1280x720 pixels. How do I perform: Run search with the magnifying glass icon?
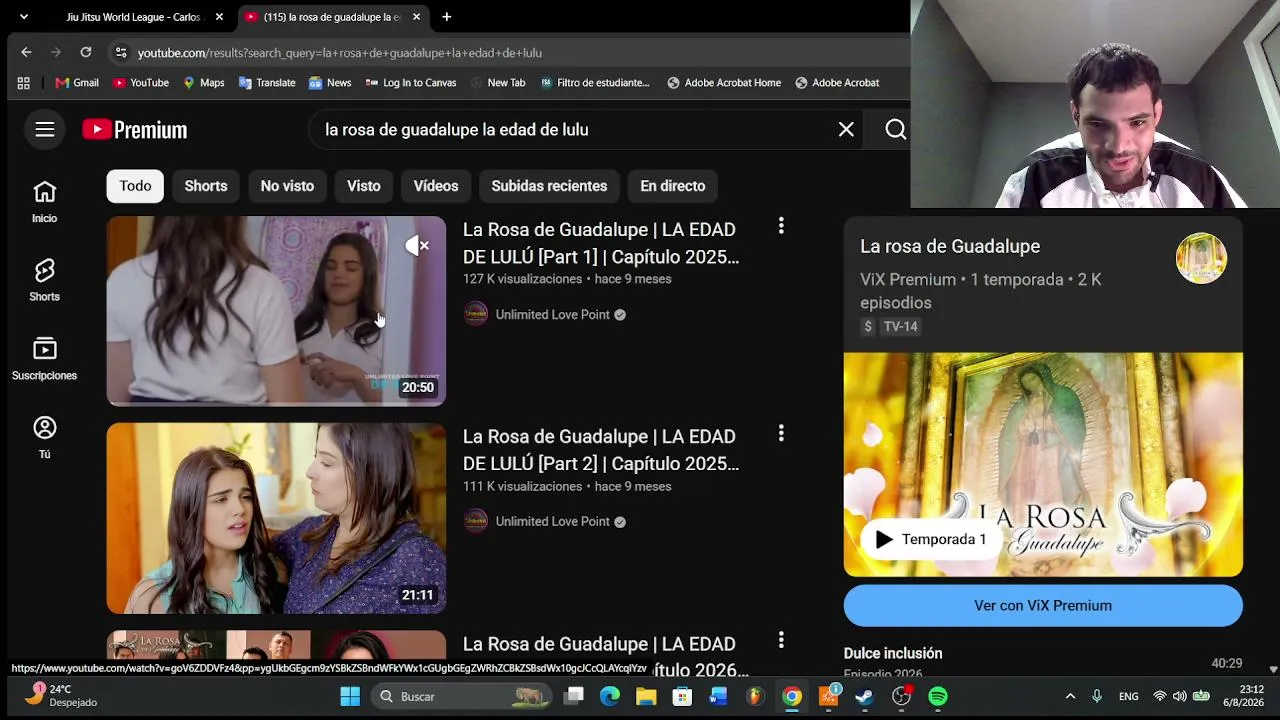tap(895, 129)
